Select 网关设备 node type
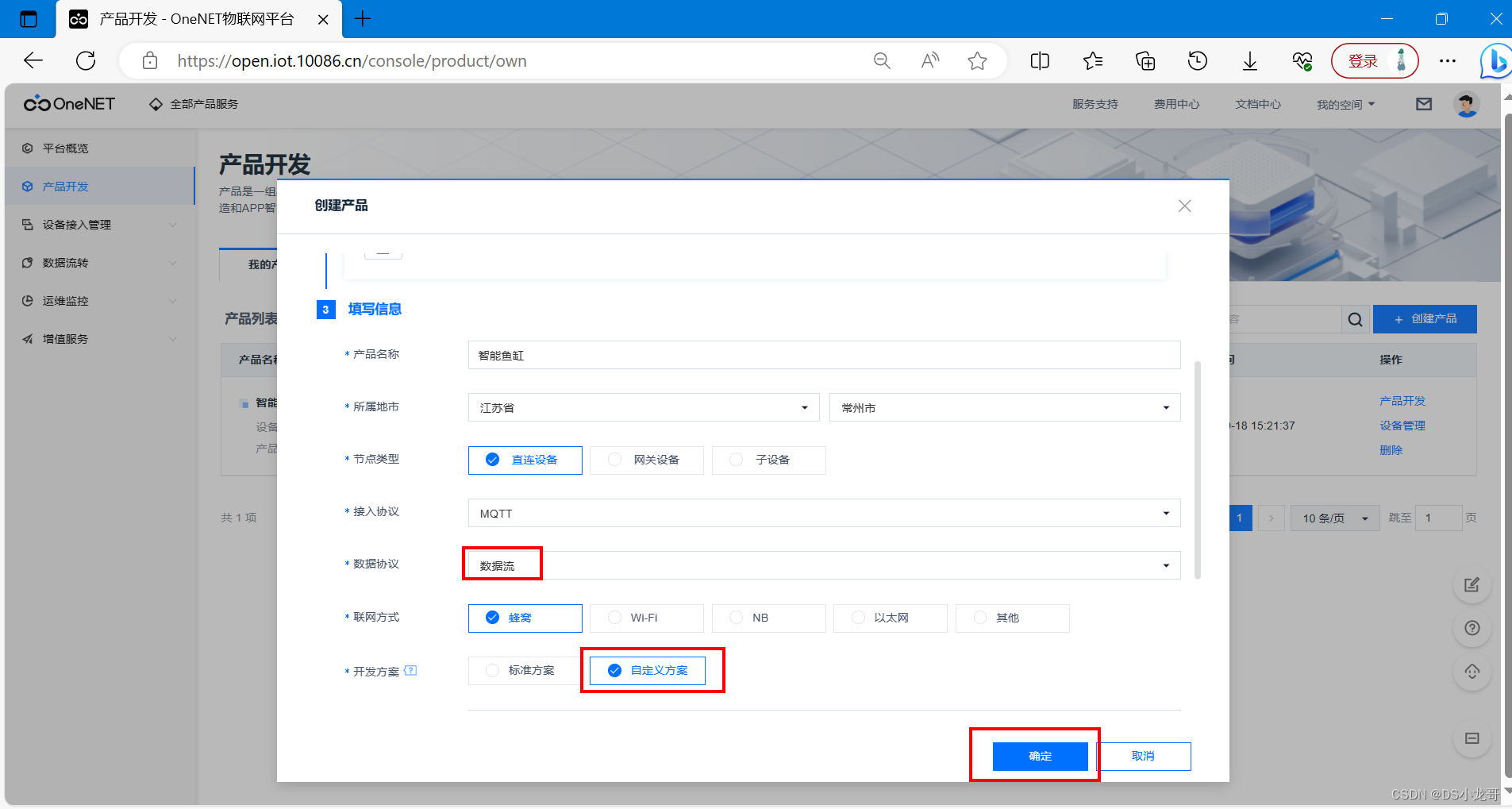This screenshot has width=1512, height=809. [x=646, y=460]
